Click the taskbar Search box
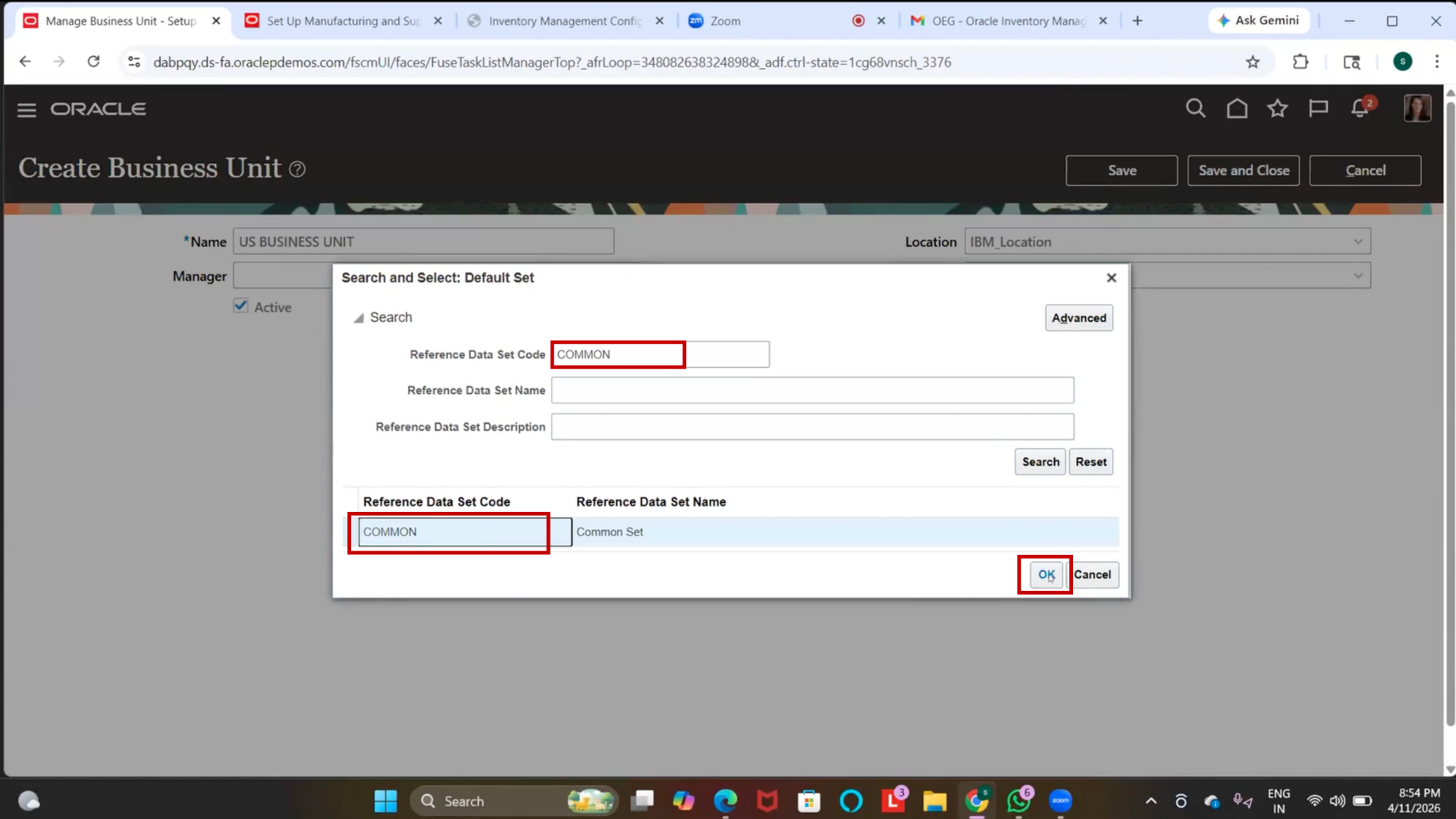 click(514, 801)
